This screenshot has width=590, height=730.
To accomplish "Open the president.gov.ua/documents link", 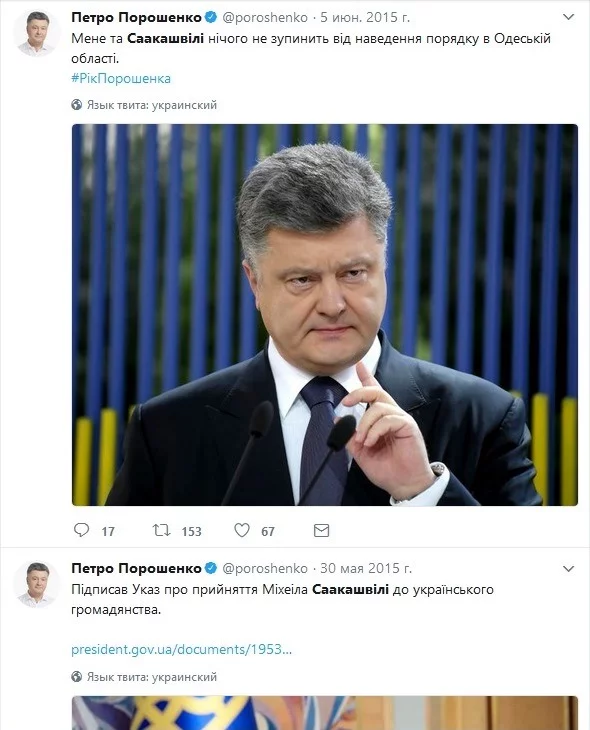I will click(182, 649).
